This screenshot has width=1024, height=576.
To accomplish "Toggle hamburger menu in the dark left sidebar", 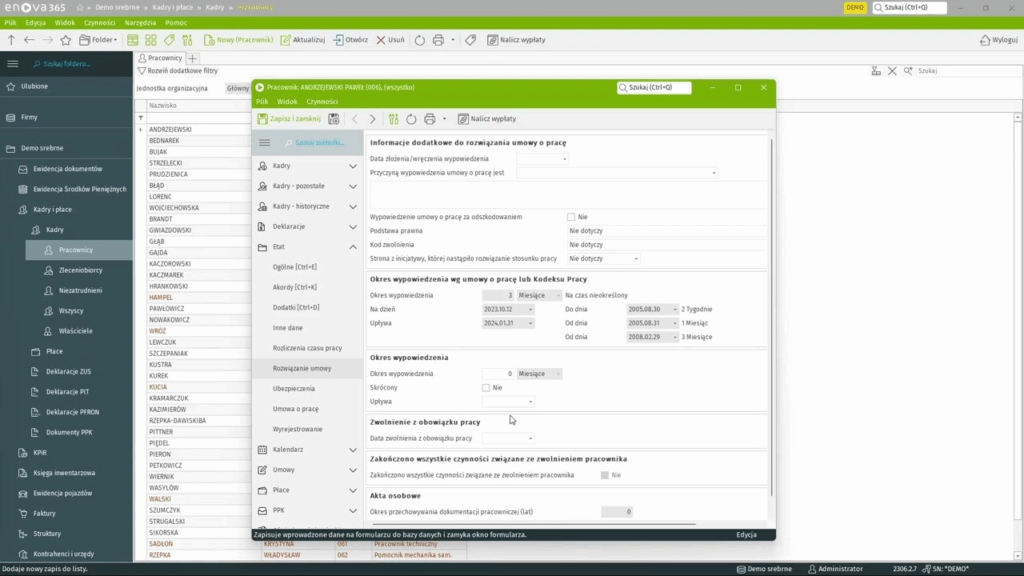I will pyautogui.click(x=13, y=63).
